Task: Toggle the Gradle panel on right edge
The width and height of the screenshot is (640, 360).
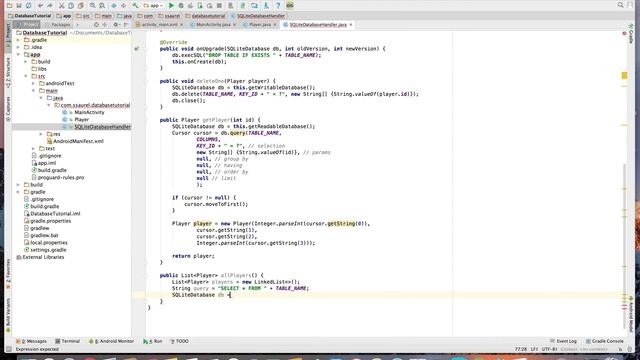Action: click(631, 34)
